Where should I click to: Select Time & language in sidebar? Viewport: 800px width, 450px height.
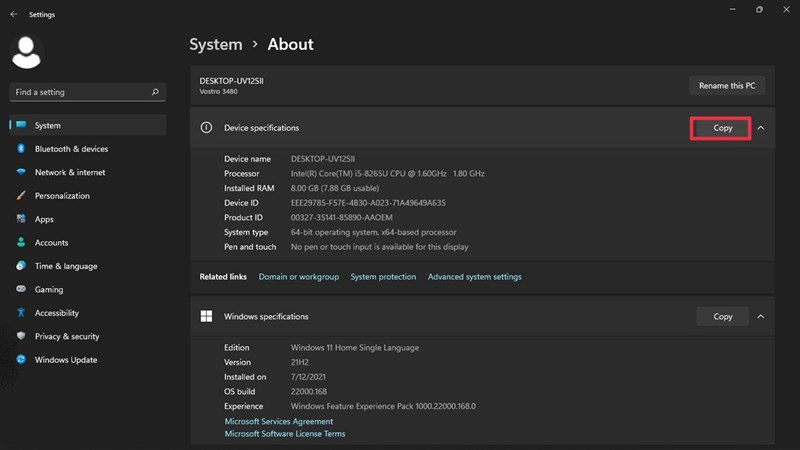[88, 266]
